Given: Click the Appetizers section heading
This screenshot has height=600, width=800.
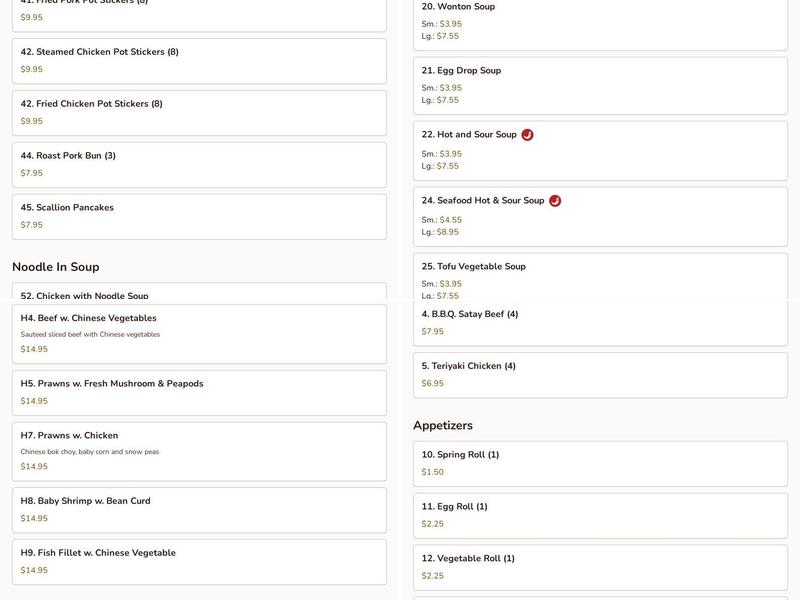Looking at the screenshot, I should coord(443,426).
